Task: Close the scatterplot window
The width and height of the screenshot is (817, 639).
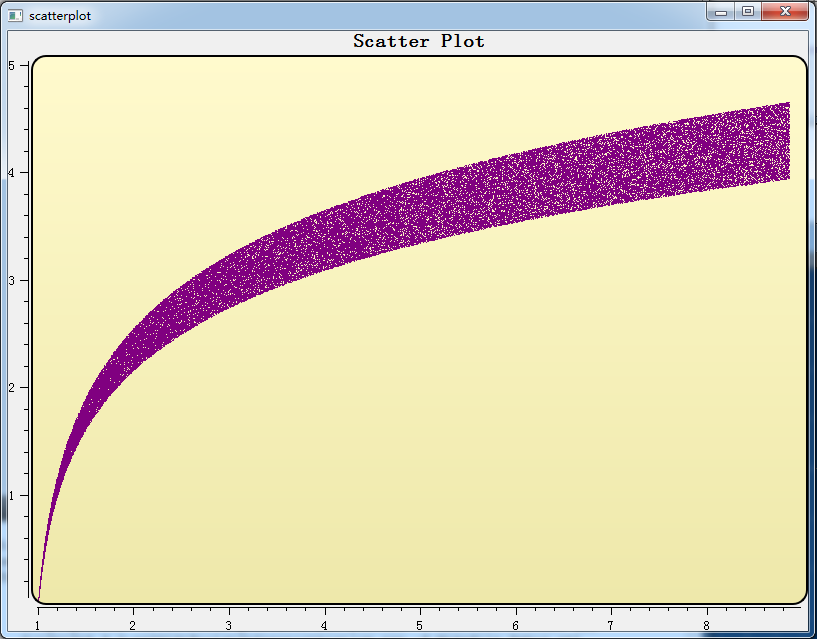Action: (785, 11)
